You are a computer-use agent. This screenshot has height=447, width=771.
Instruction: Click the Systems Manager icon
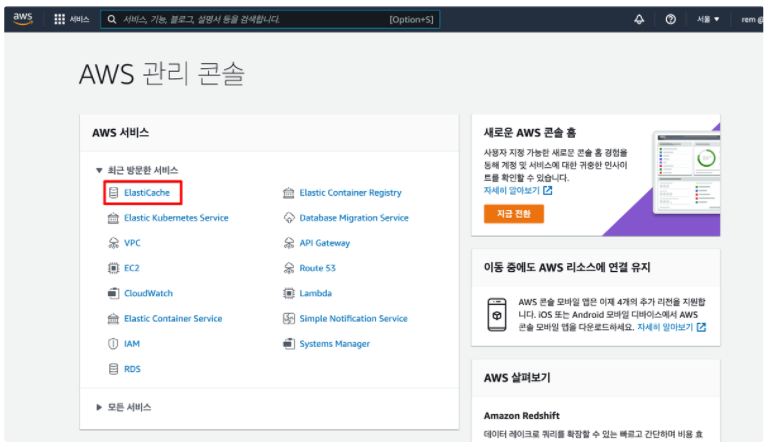289,344
